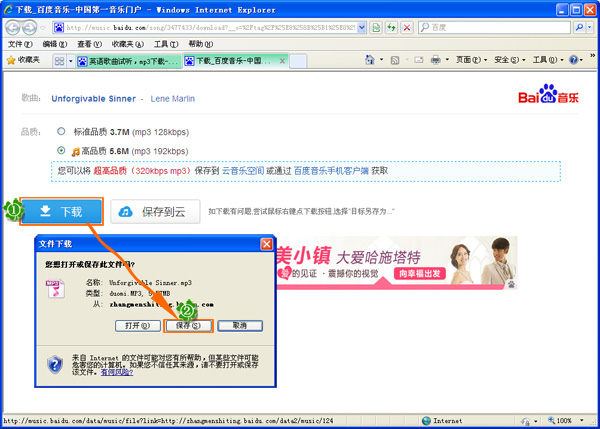Click the Internet zone globe icon
Viewport: 600px width, 429px height.
(x=426, y=421)
